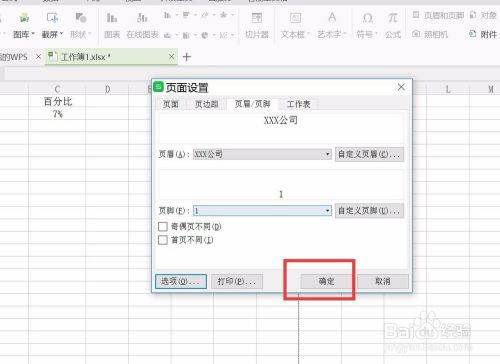The height and width of the screenshot is (364, 500).
Task: Cancel the dialog with 取消
Action: [x=383, y=281]
